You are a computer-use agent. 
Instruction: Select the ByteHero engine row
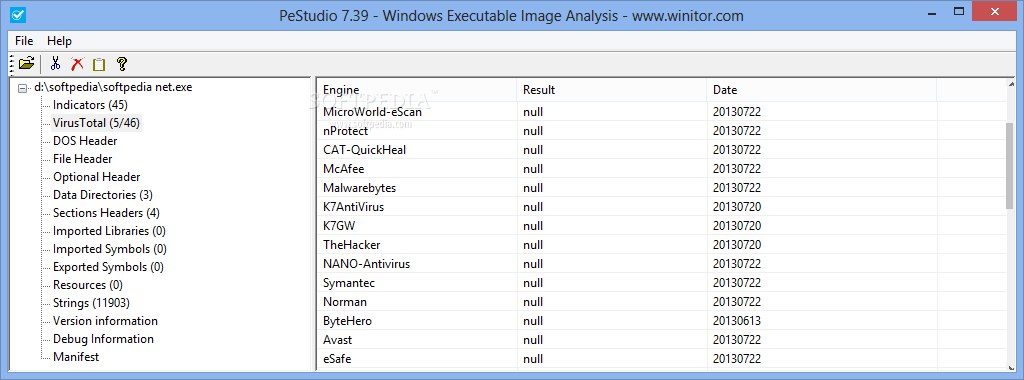661,321
